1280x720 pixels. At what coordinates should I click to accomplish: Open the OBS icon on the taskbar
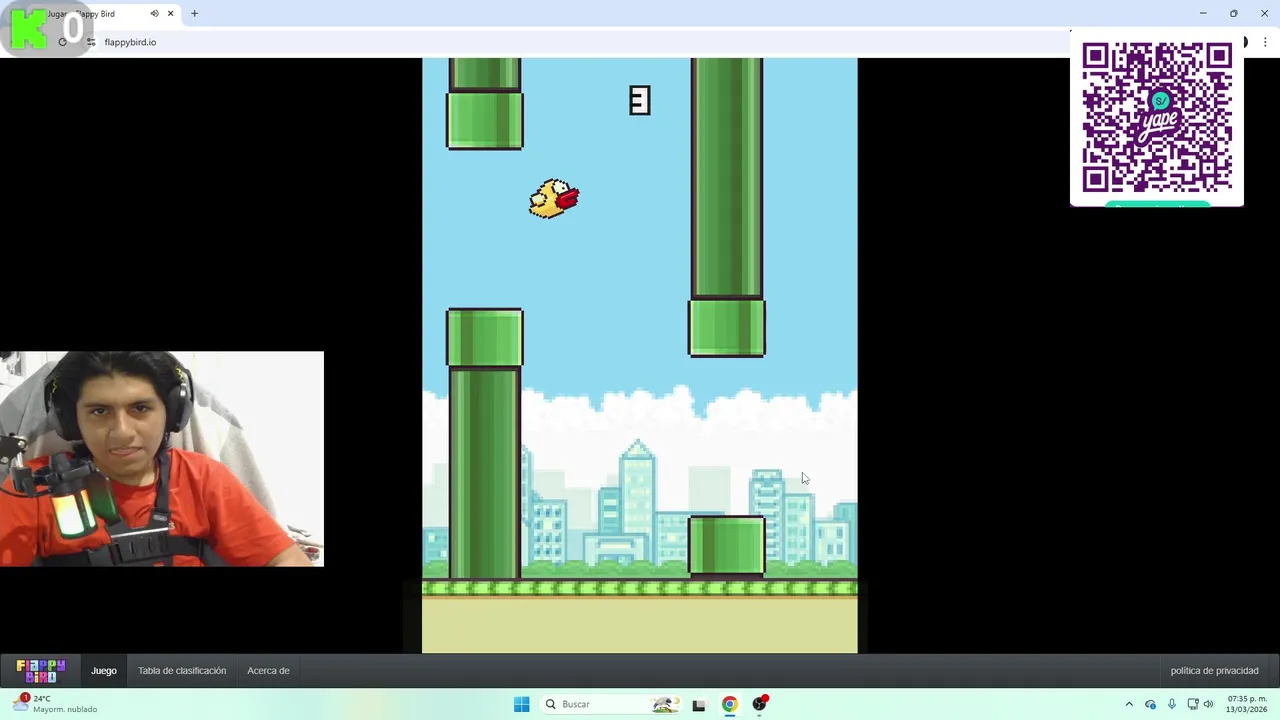(x=760, y=704)
